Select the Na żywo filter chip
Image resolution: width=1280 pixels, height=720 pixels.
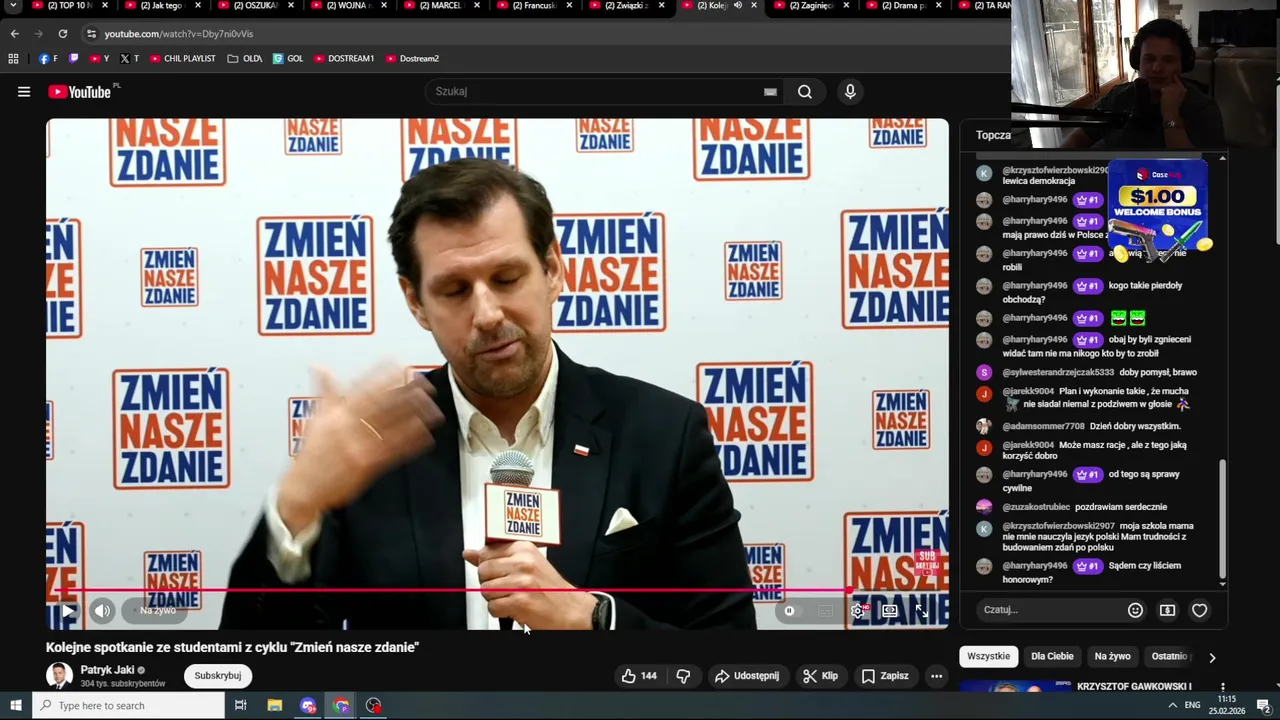[x=1112, y=656]
